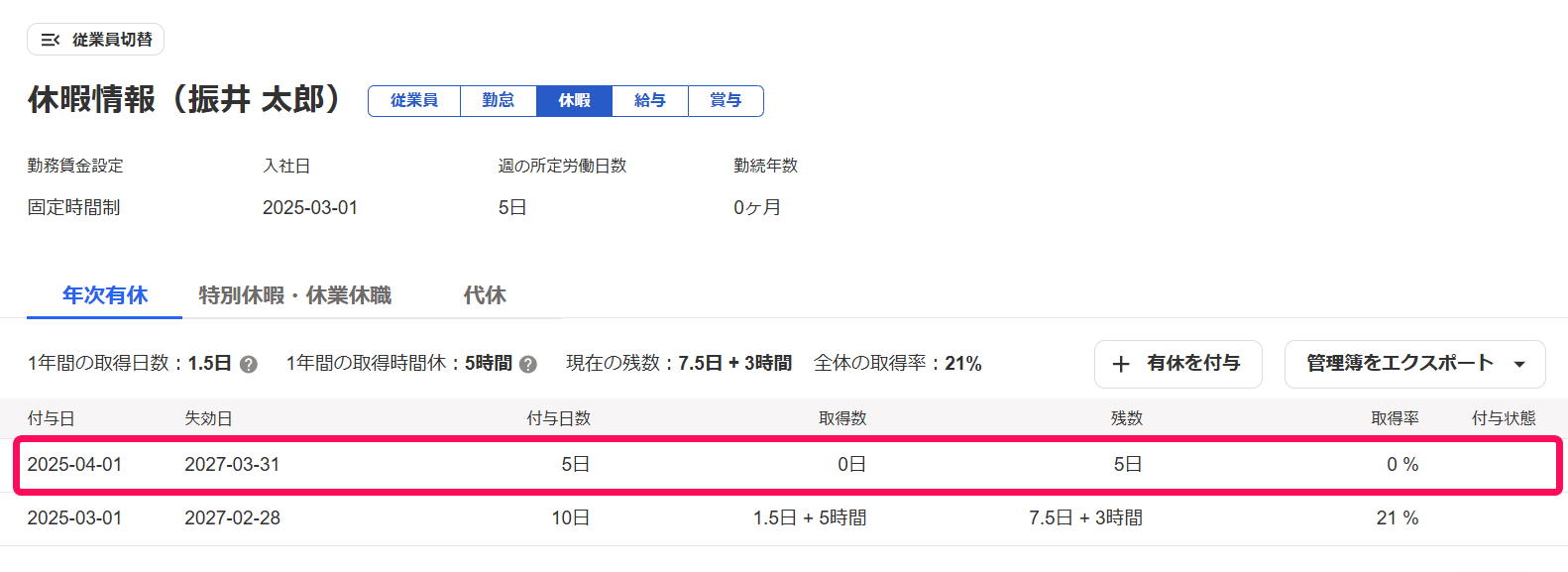The image size is (1568, 572).
Task: Open the 給与 segment
Action: [650, 100]
